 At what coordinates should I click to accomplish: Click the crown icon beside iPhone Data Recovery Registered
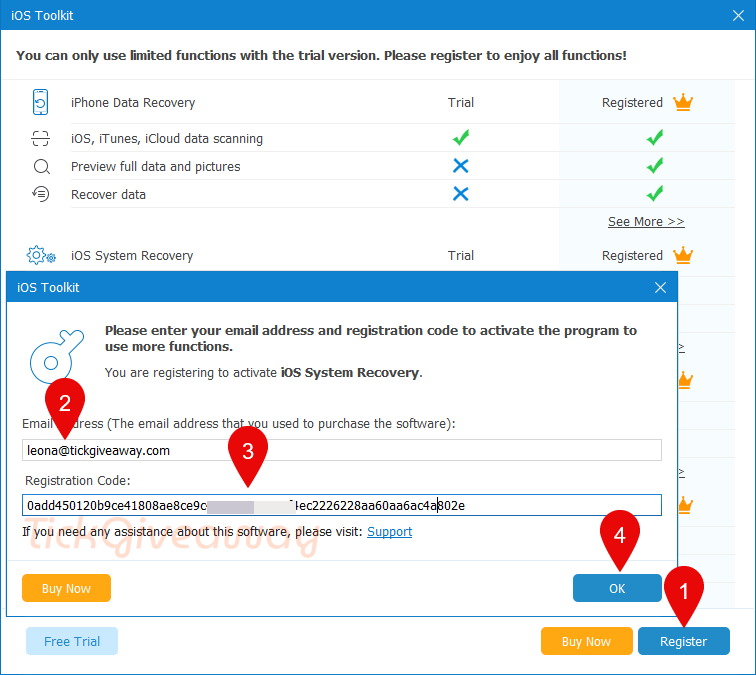(683, 102)
